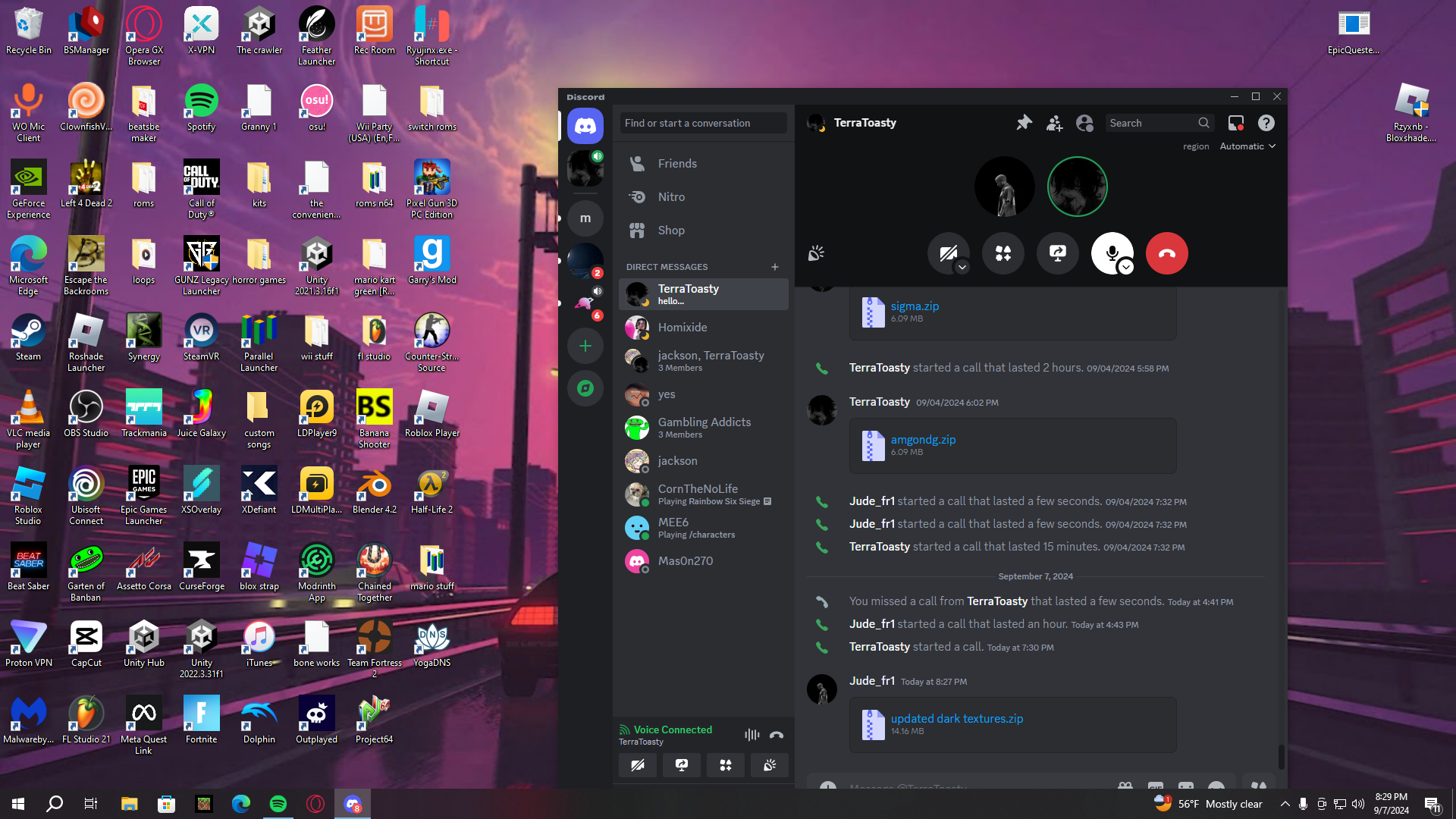Expand region Automatic dropdown
1456x819 pixels.
[1247, 146]
